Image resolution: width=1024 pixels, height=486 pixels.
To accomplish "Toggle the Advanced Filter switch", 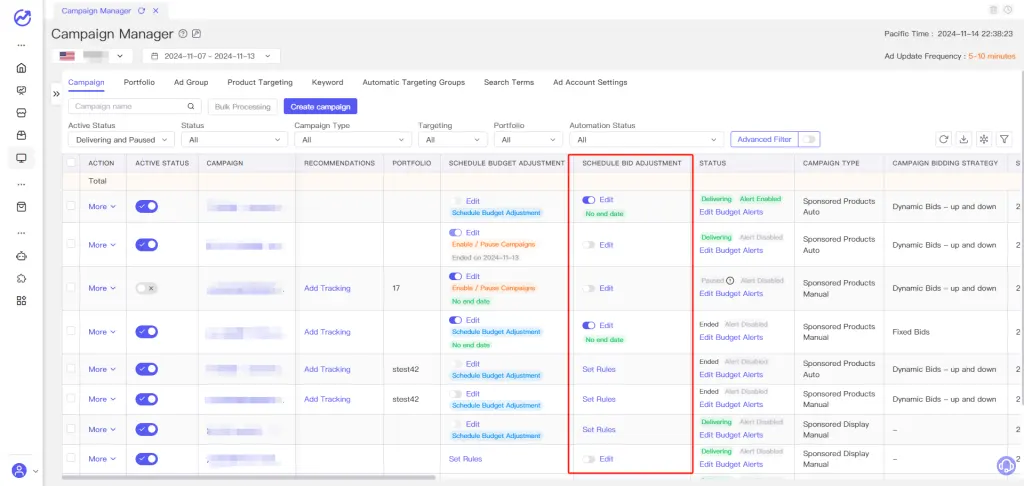I will click(809, 139).
